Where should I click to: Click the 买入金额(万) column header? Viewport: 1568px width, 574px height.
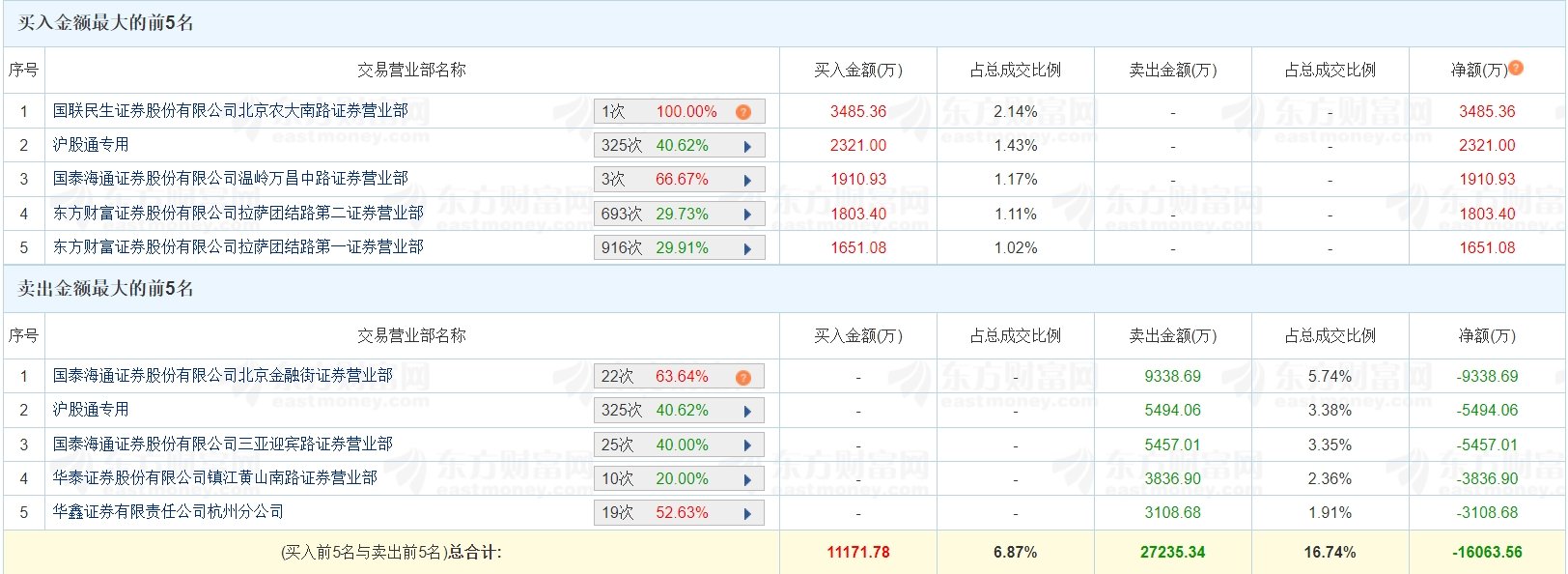tap(857, 70)
